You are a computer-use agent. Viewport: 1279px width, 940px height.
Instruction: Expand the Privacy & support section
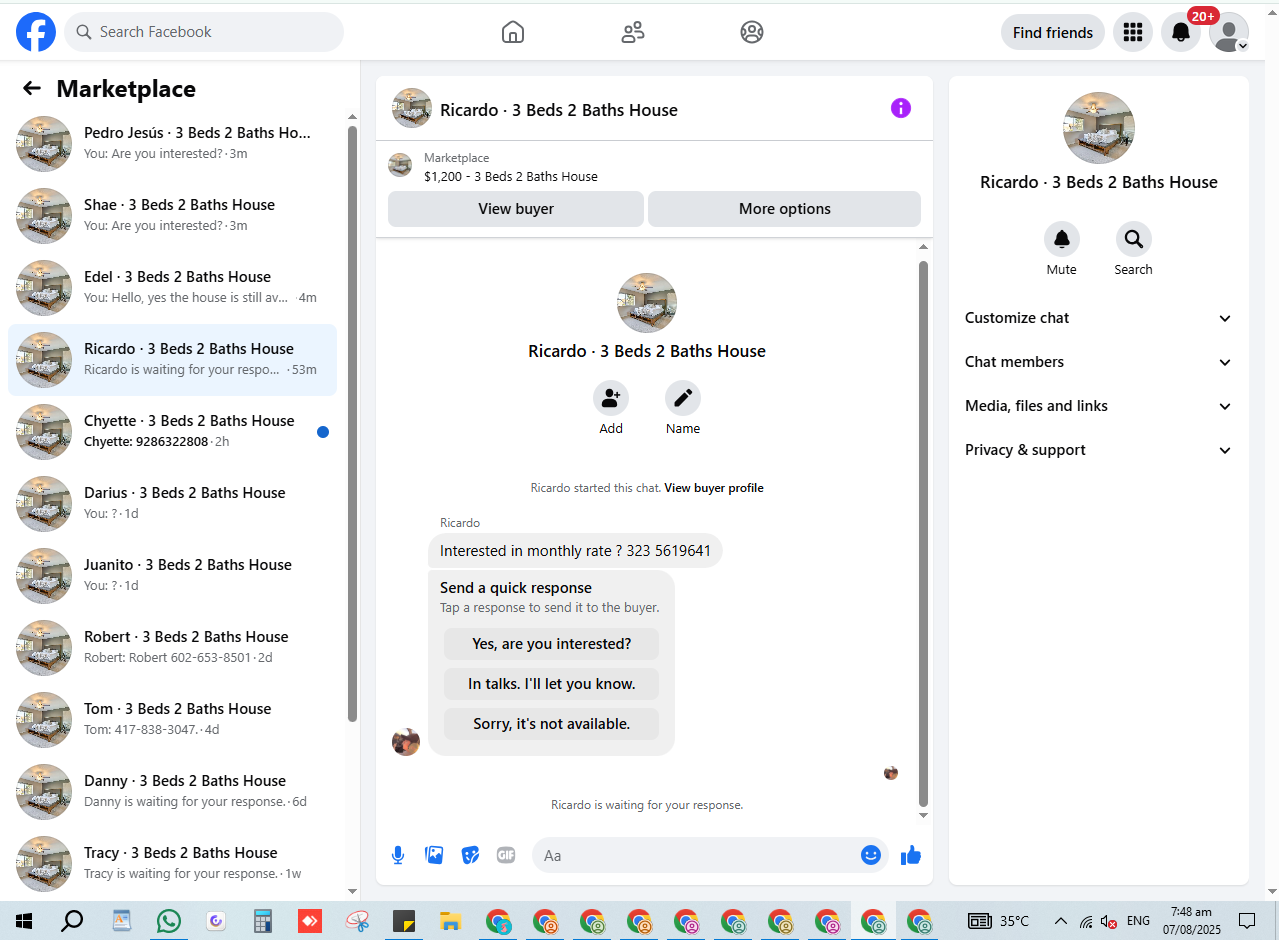(1098, 450)
